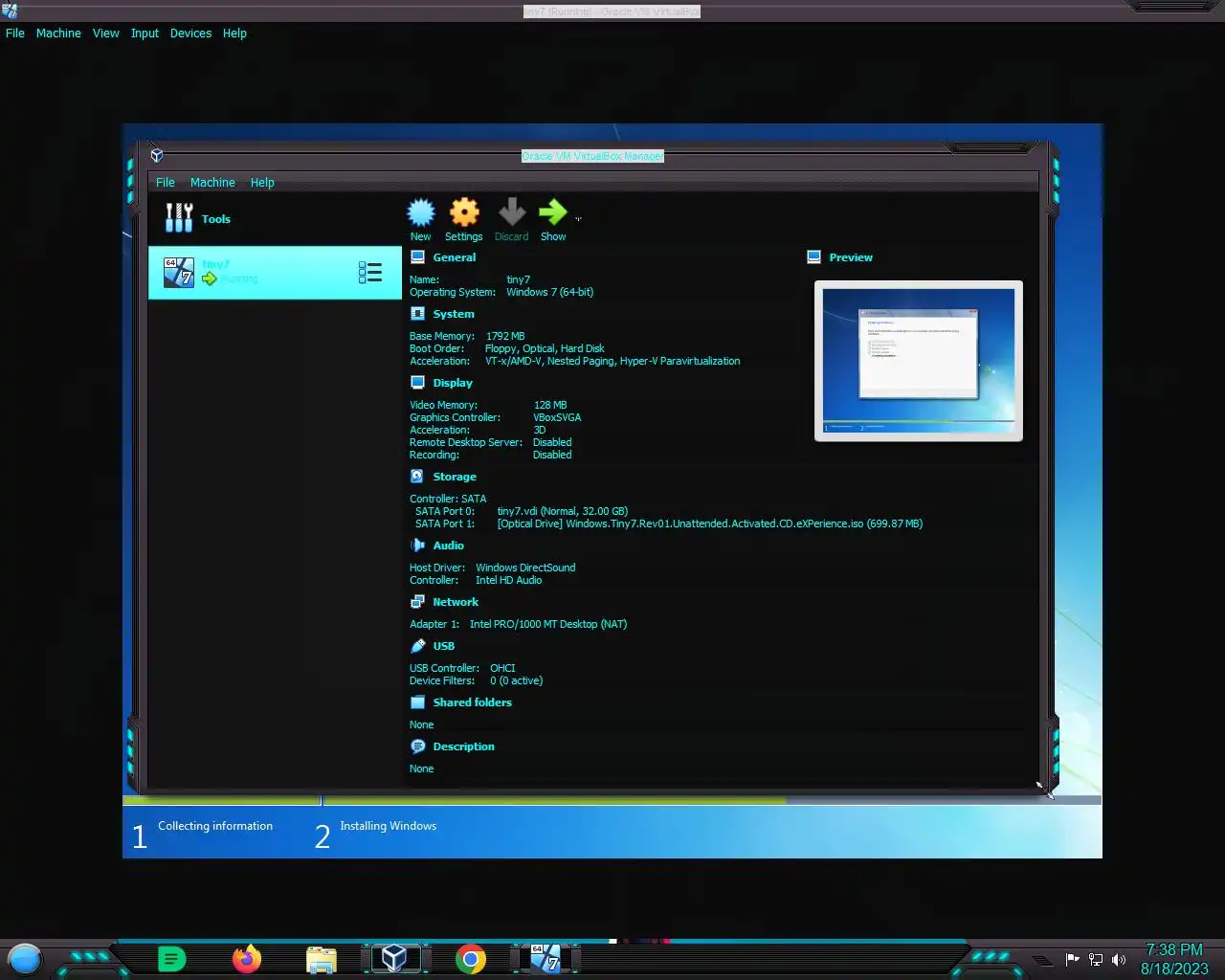Open File Explorer from the taskbar

[x=322, y=959]
